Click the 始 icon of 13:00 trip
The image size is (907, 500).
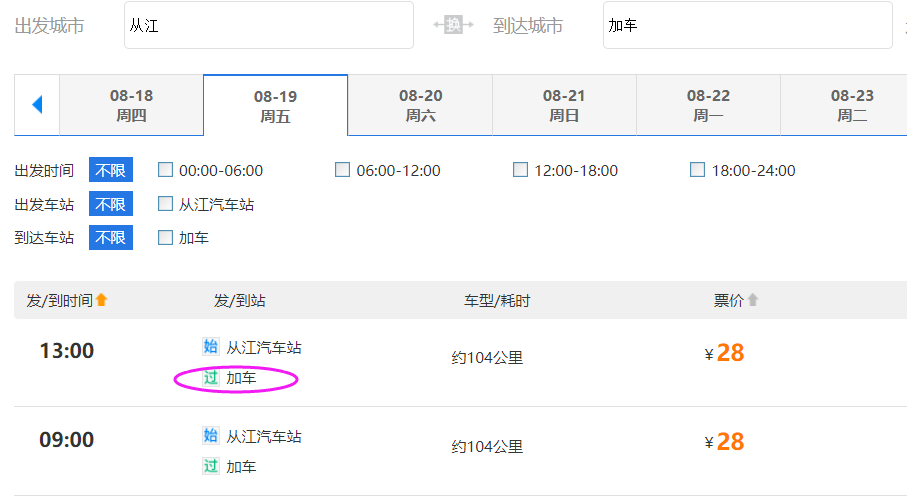click(x=210, y=347)
